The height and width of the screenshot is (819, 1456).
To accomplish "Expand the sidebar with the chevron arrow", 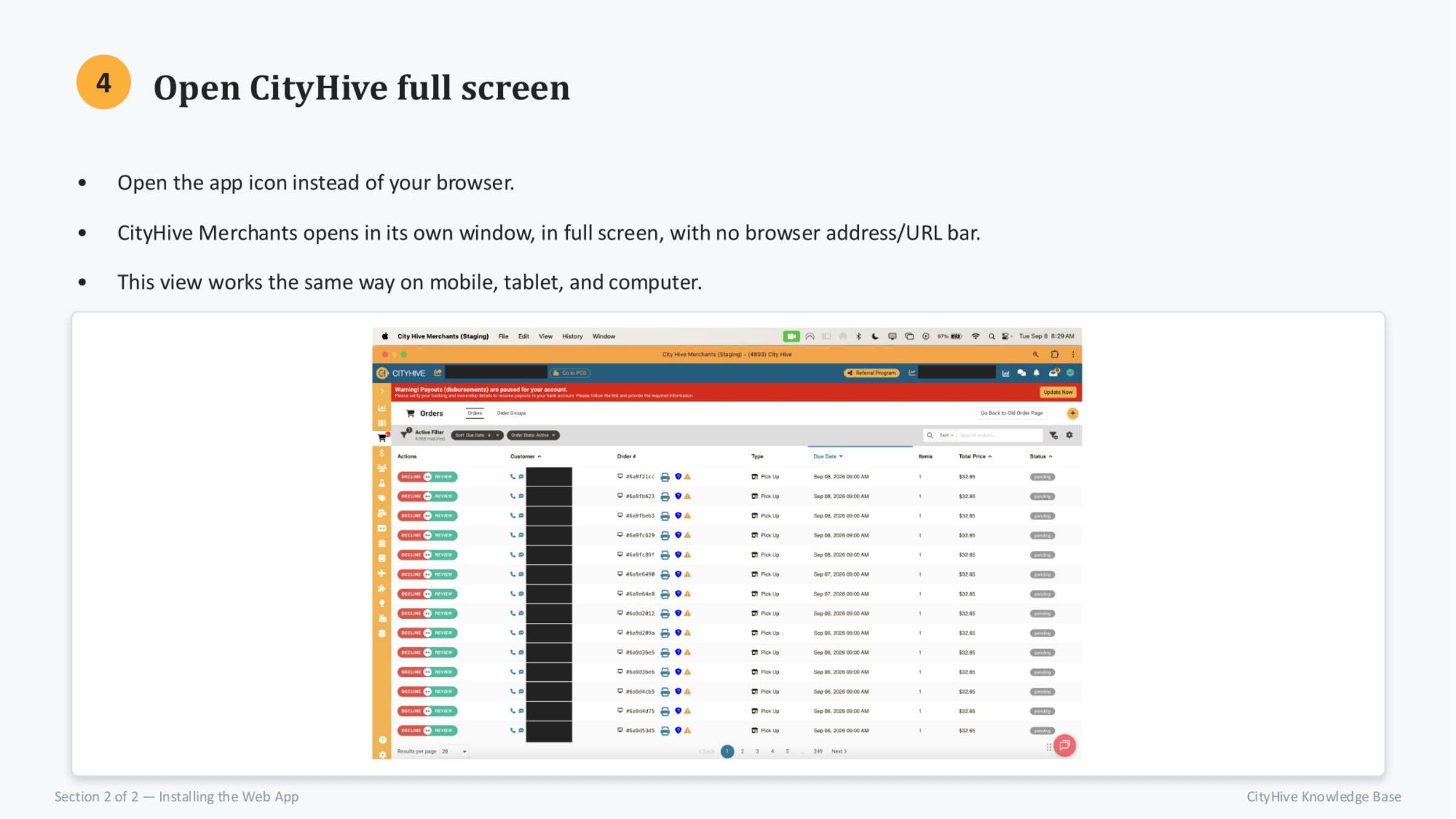I will coord(382,391).
